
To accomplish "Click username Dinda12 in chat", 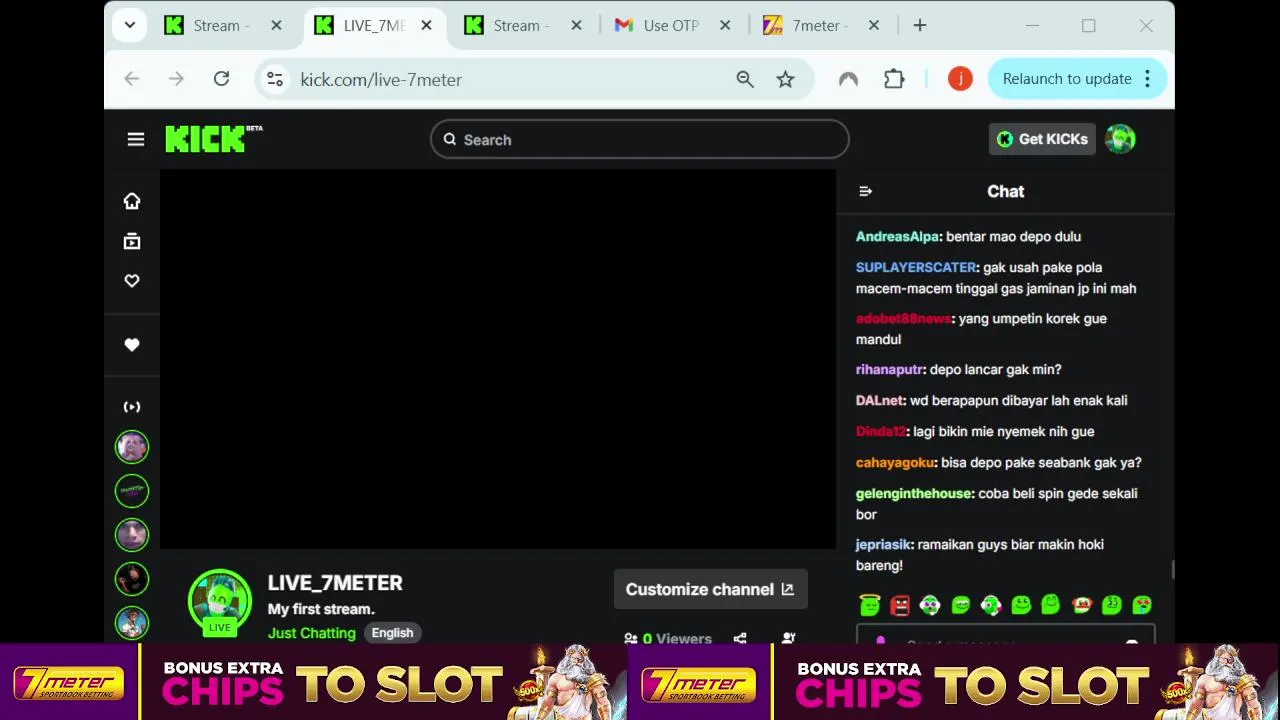I will 881,432.
